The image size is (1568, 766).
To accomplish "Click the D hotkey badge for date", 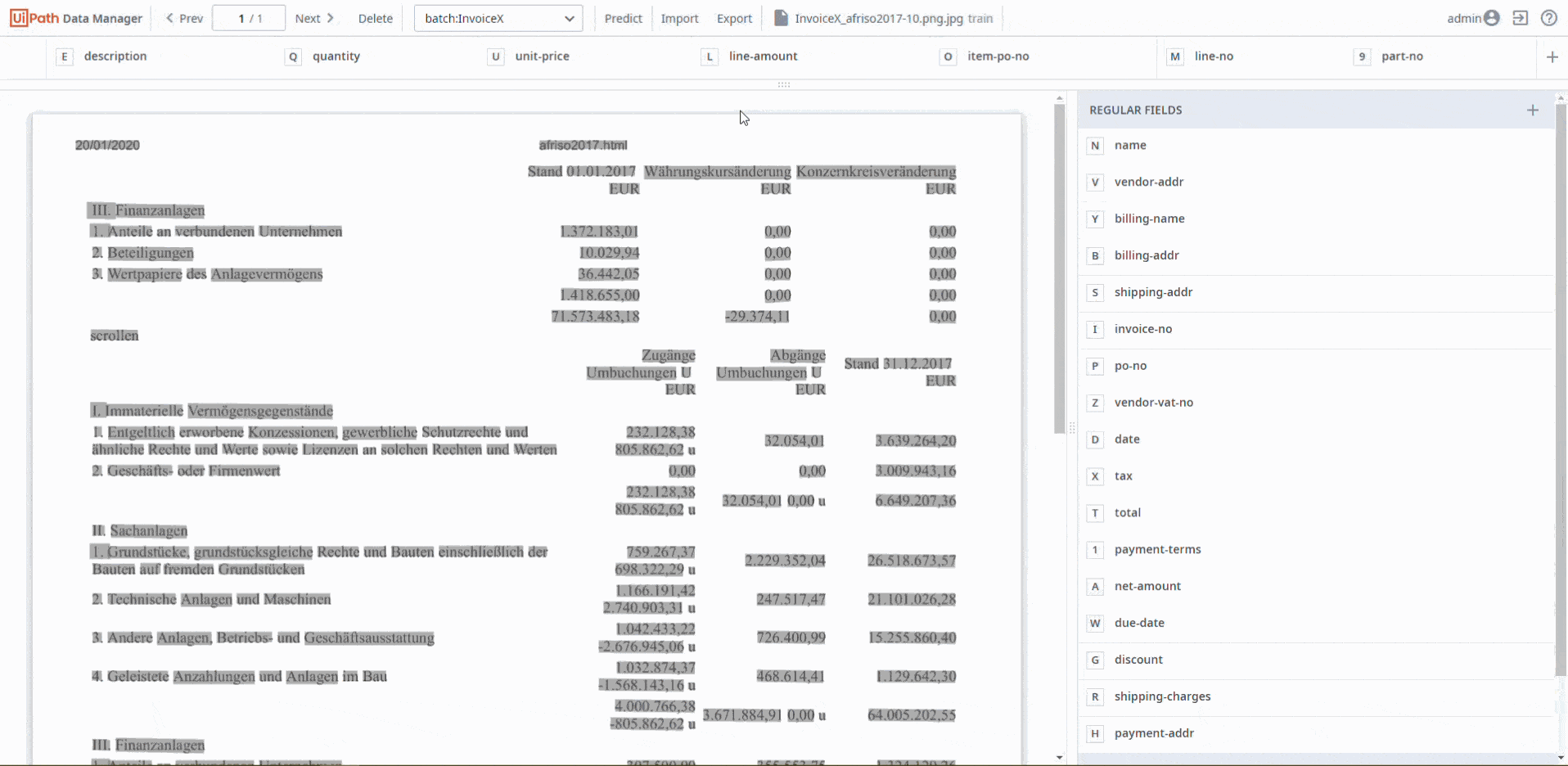I will coord(1095,439).
